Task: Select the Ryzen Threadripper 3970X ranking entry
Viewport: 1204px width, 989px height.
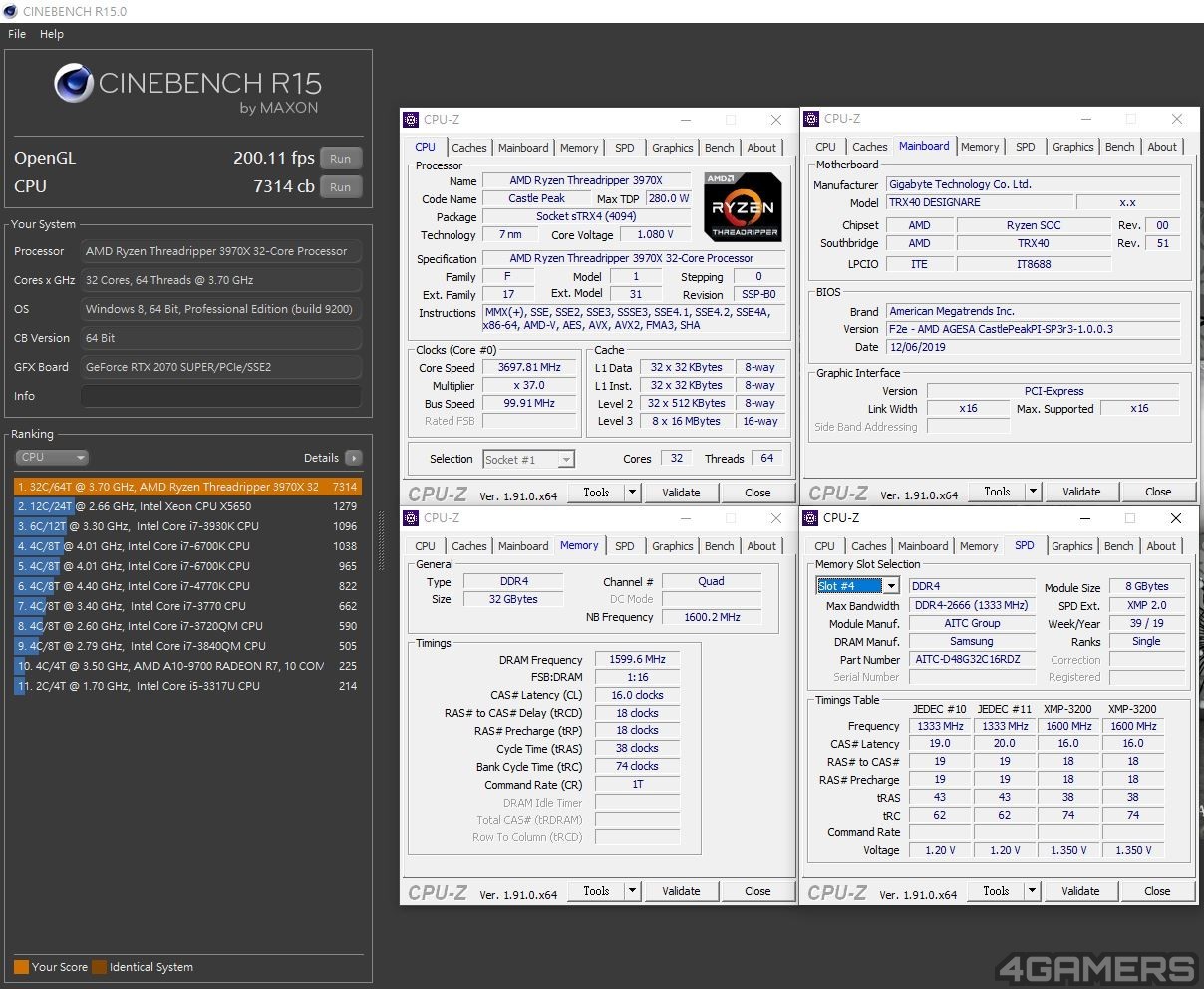Action: (187, 487)
